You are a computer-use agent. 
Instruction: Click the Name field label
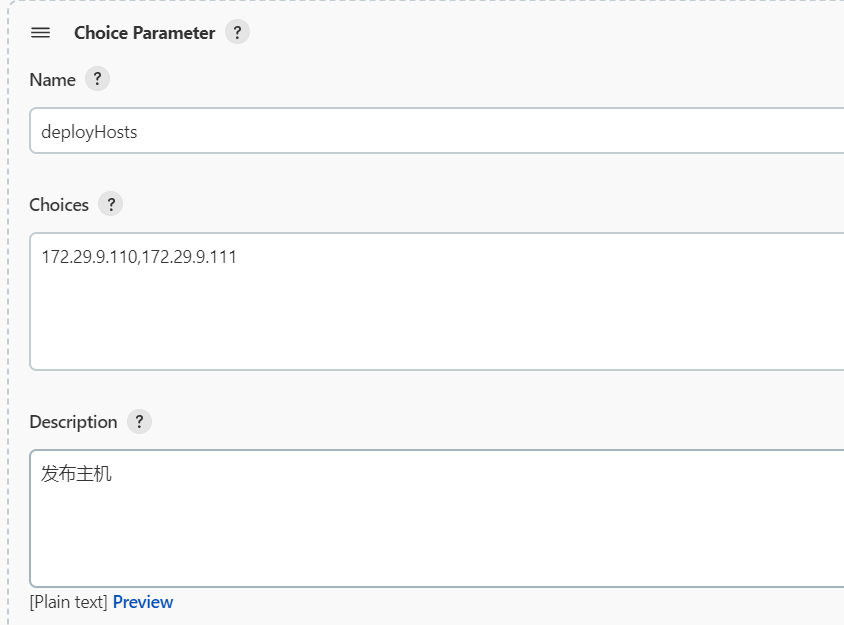pos(52,80)
